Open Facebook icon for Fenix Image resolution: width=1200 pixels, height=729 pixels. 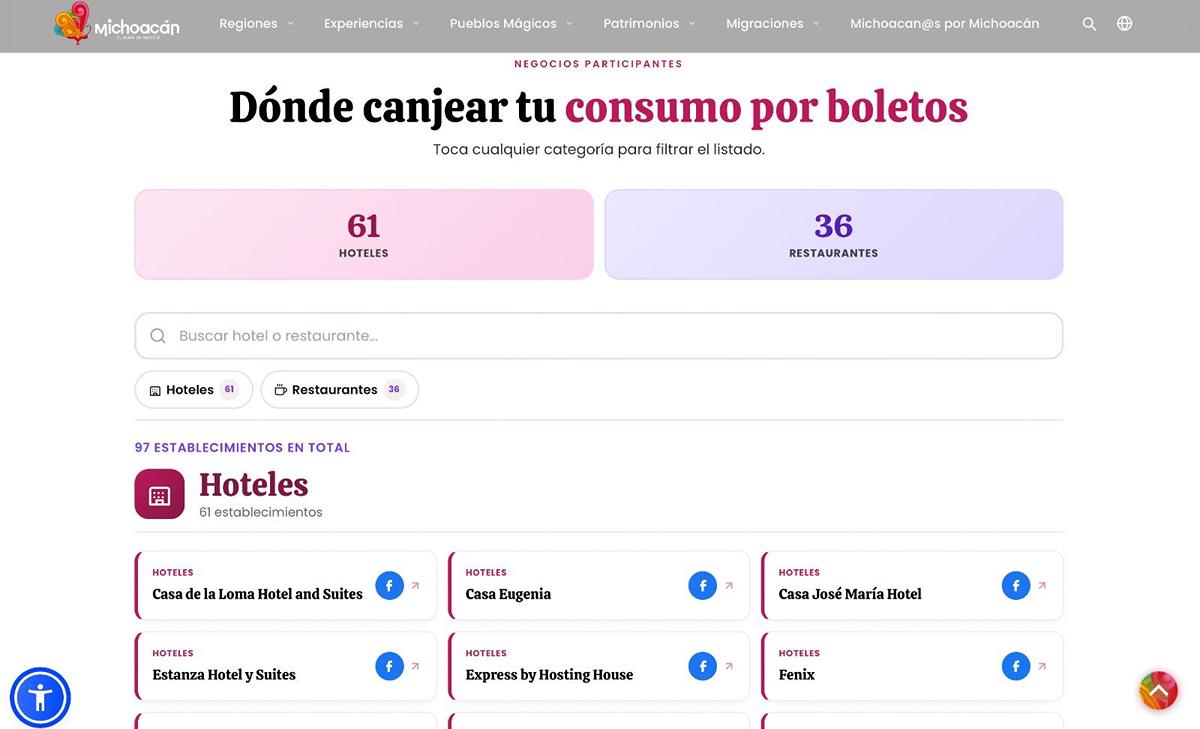tap(1016, 666)
